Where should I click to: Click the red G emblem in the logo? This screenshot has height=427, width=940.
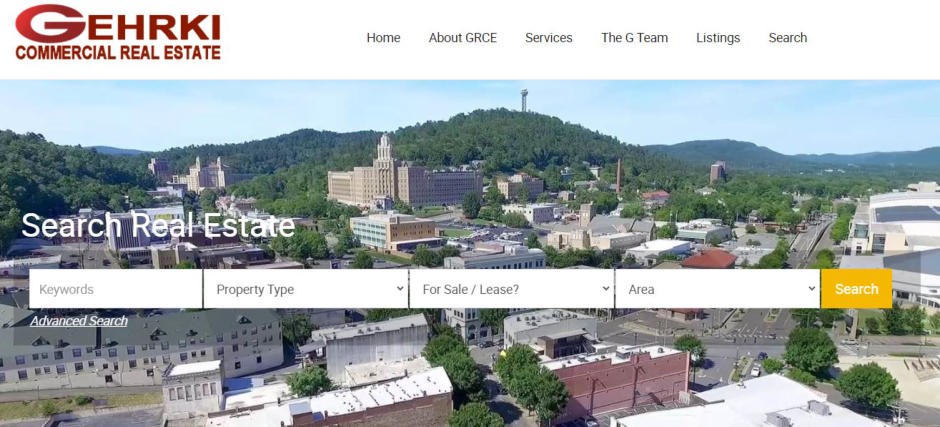(49, 23)
